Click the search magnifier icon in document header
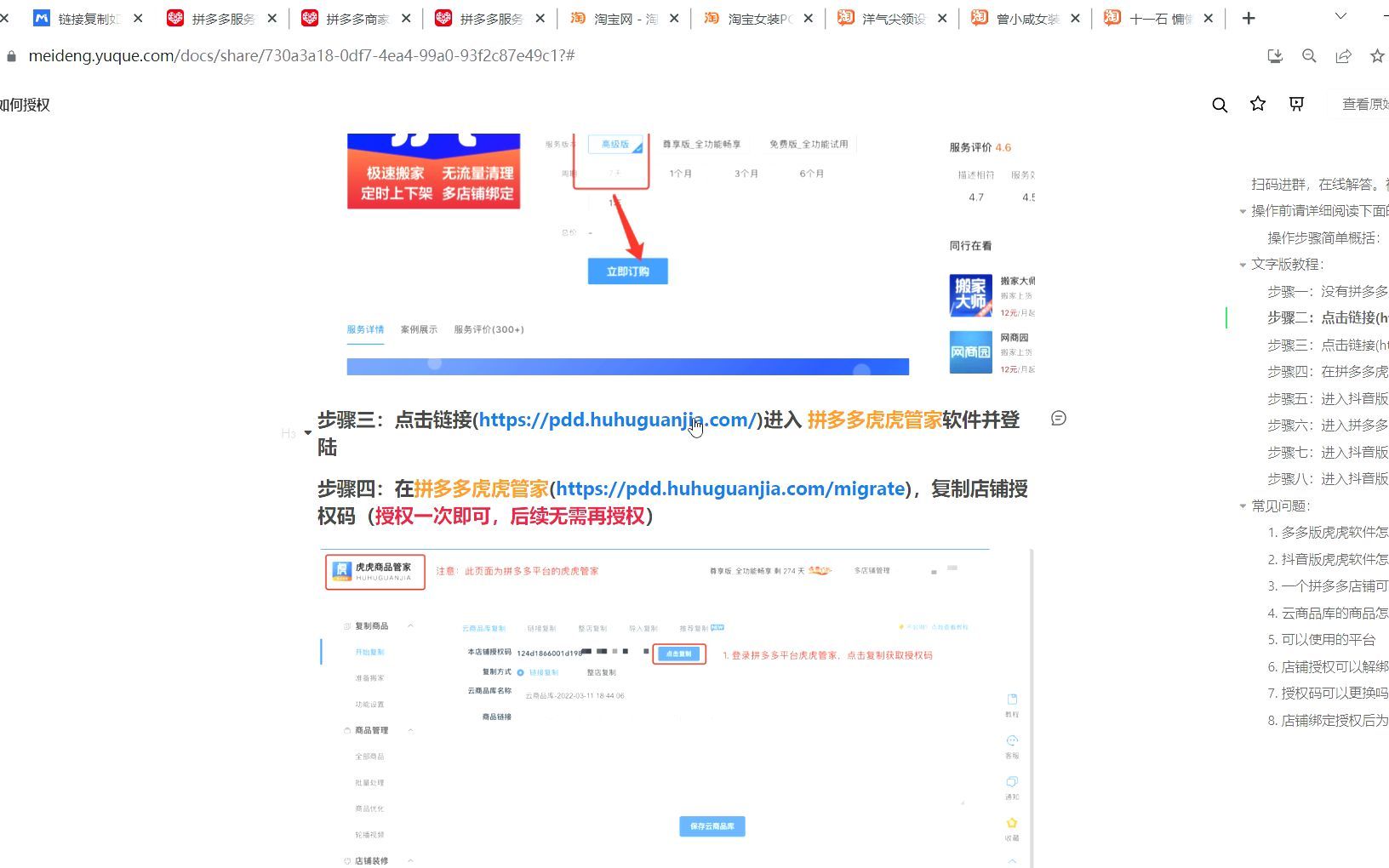Screen dimensions: 1389x868 [x=1220, y=105]
